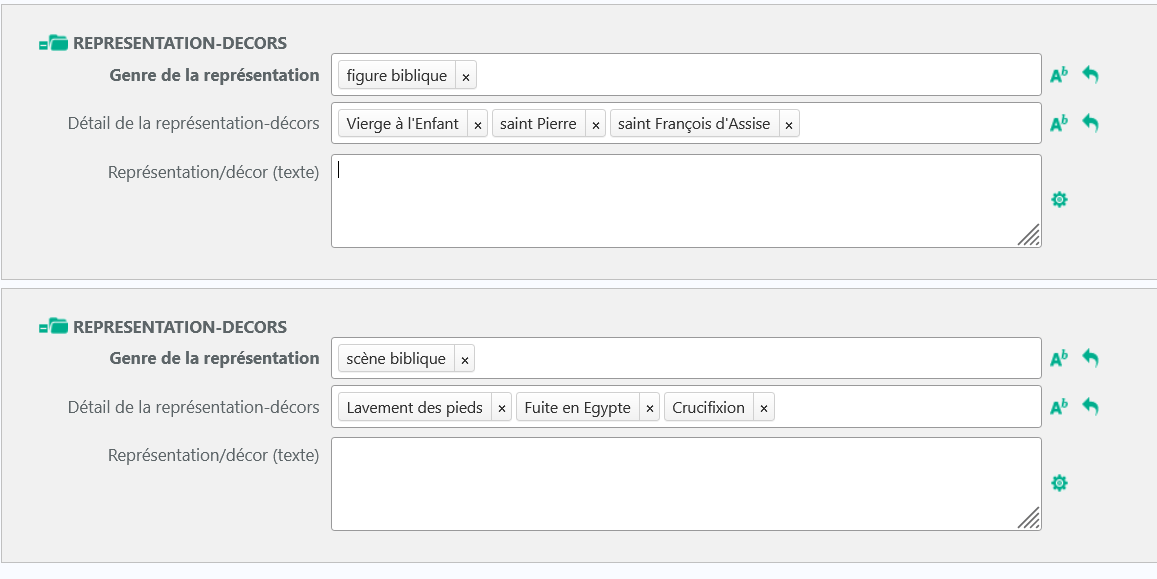Open Ab thesaurus icon for 'scène biblique' genre
Screen dimensions: 1157x579
(1059, 358)
